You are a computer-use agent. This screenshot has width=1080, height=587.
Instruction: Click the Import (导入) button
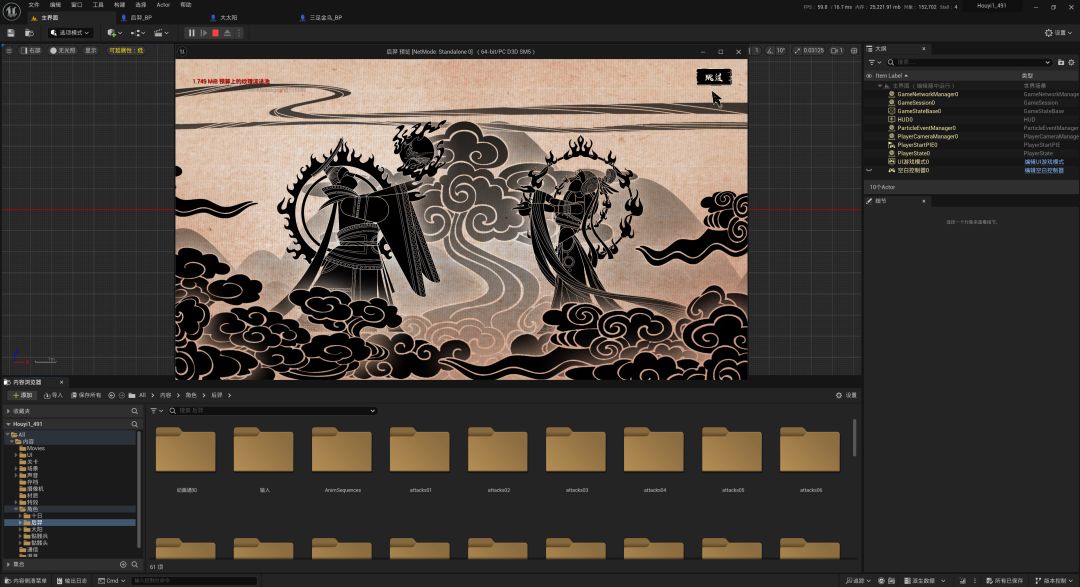point(52,395)
